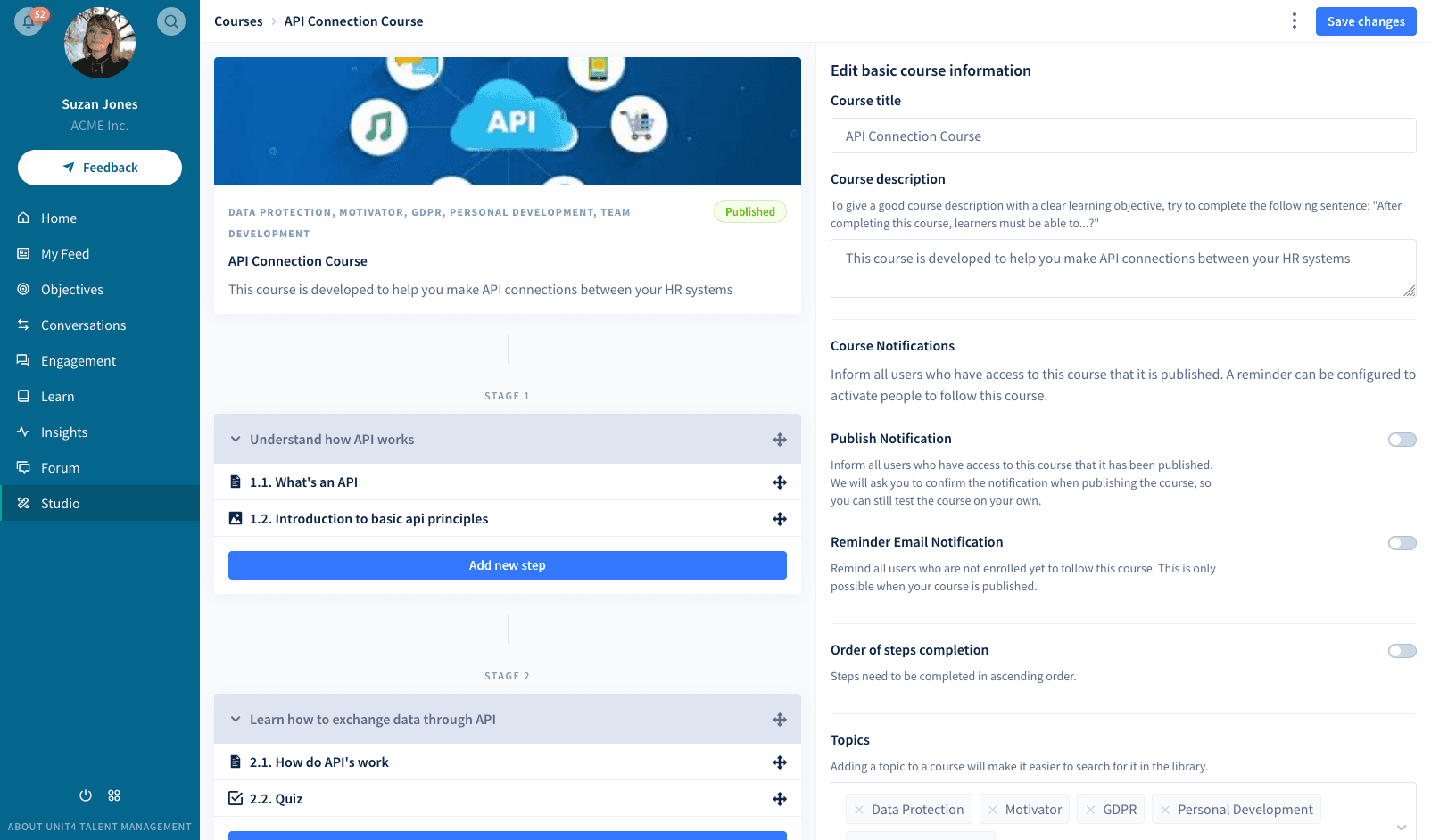Image resolution: width=1431 pixels, height=840 pixels.
Task: Enable the Publish Notification toggle
Action: pos(1401,439)
